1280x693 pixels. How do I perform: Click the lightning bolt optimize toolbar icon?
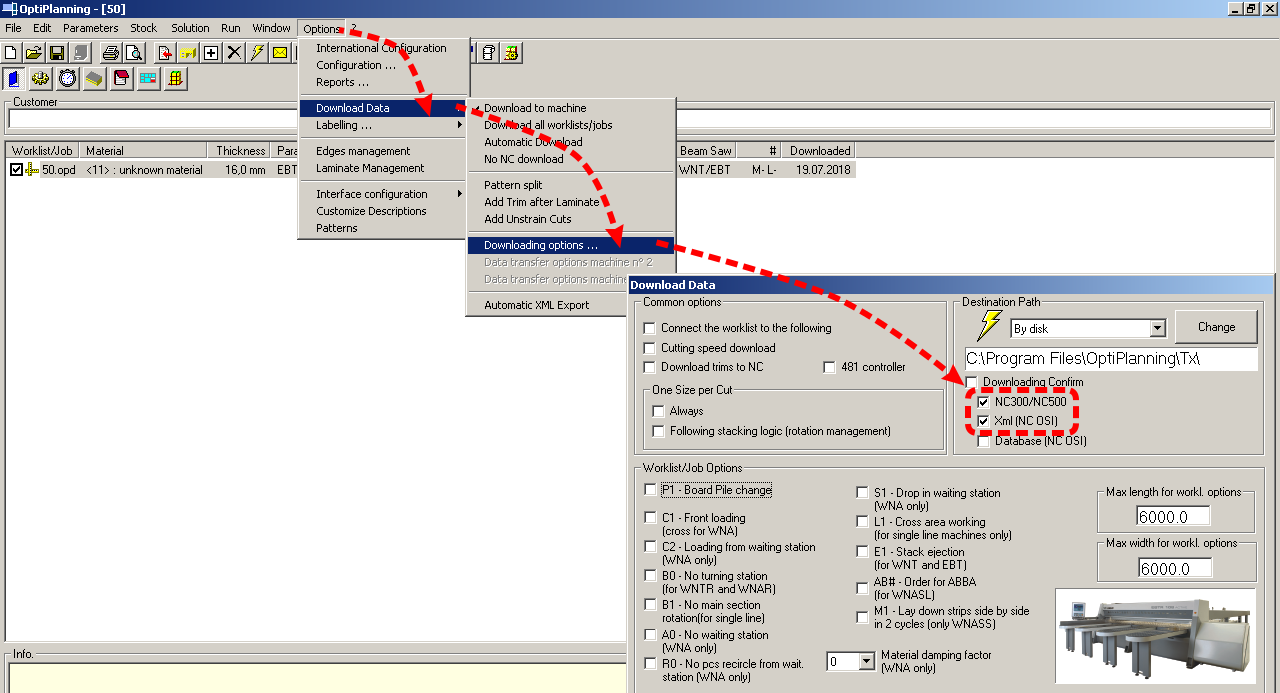tap(257, 52)
